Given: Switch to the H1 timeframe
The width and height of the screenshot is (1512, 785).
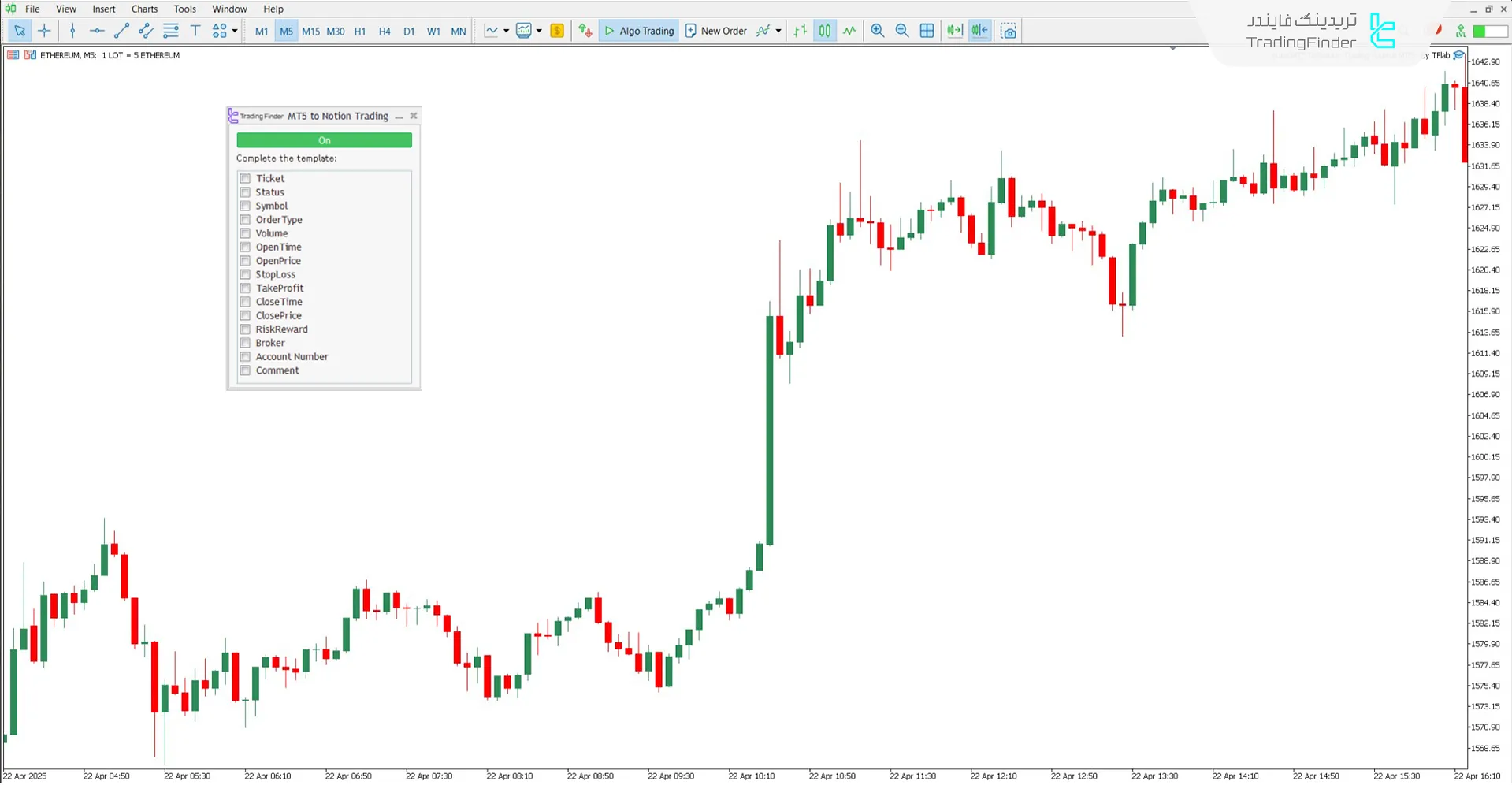Looking at the screenshot, I should pyautogui.click(x=360, y=32).
